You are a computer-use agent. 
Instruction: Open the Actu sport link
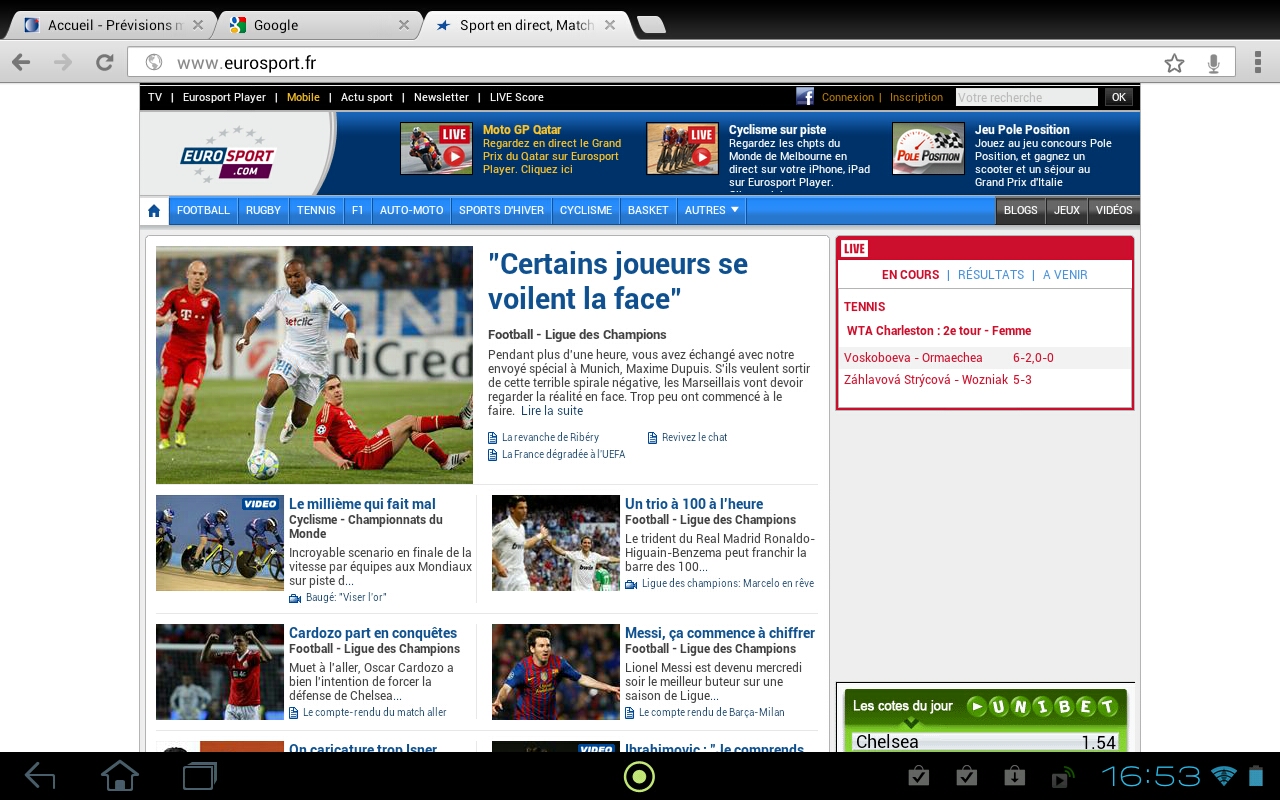[x=367, y=98]
